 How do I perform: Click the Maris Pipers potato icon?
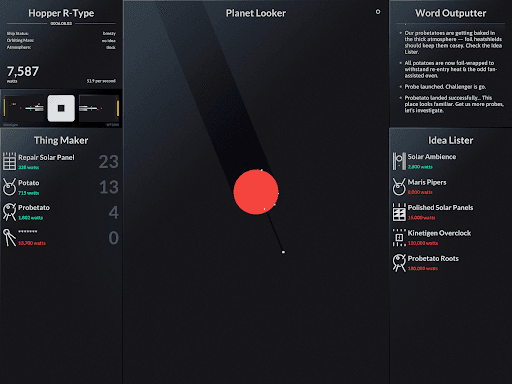(x=399, y=186)
